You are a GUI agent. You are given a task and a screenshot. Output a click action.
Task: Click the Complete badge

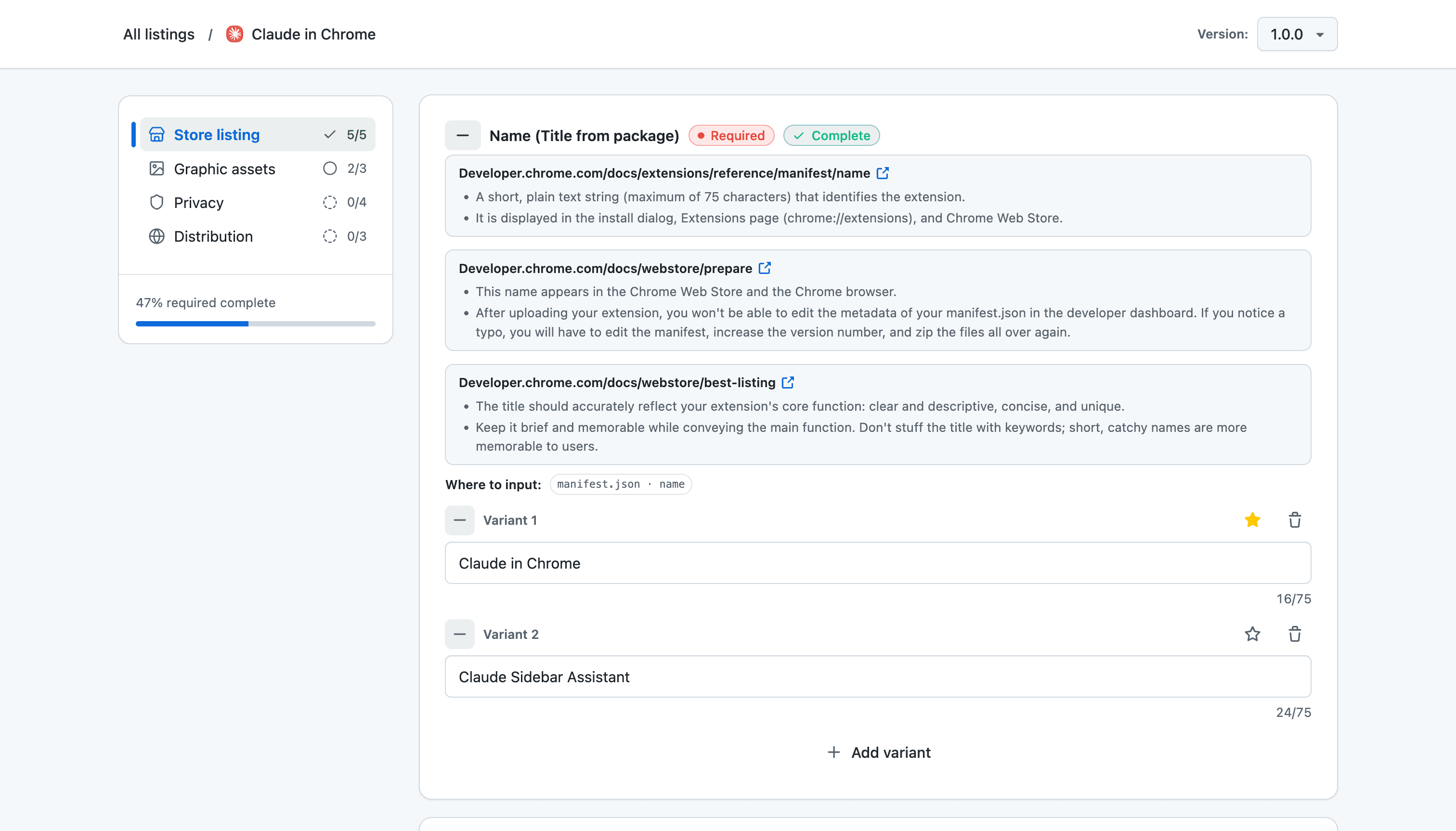pos(831,135)
